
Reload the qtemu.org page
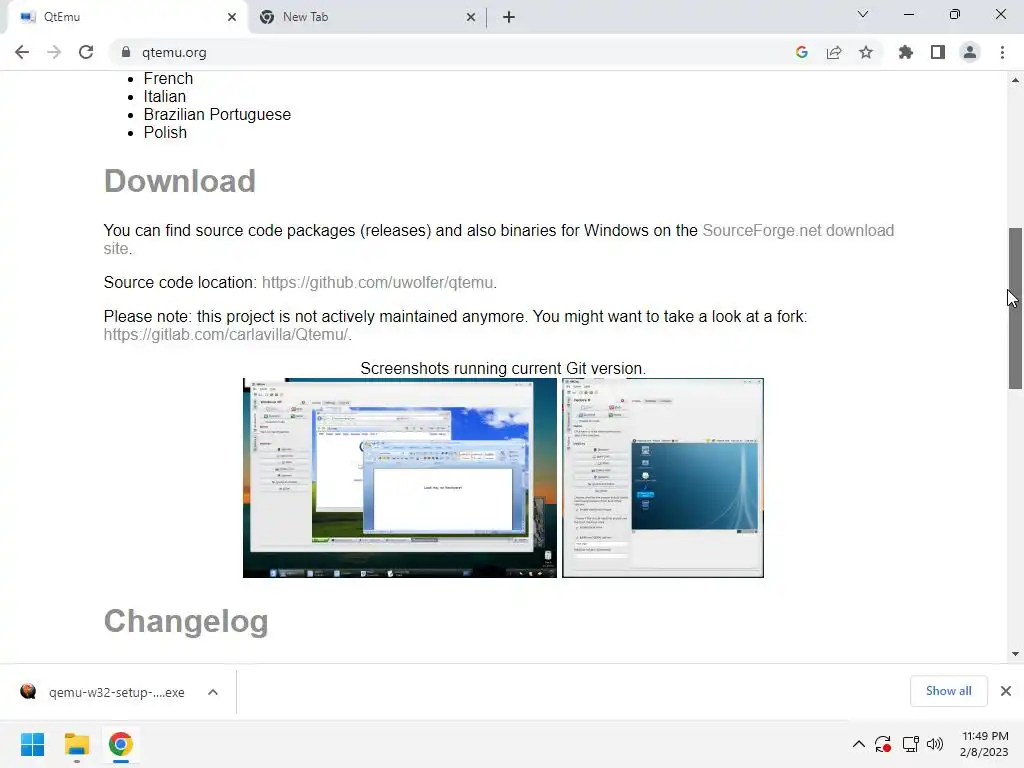(x=86, y=52)
